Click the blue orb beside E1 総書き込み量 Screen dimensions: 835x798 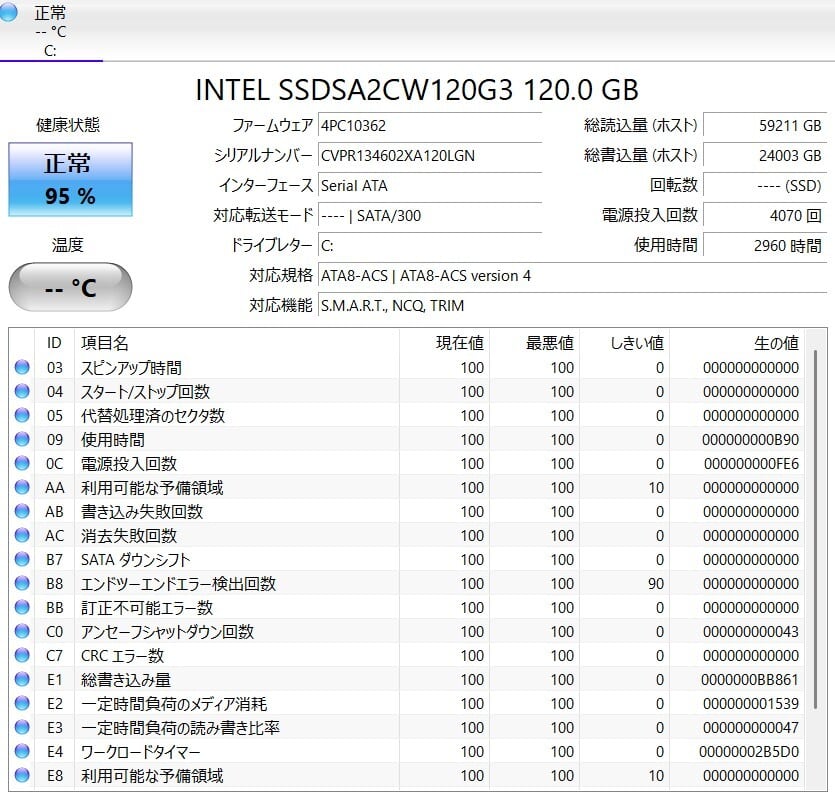22,680
